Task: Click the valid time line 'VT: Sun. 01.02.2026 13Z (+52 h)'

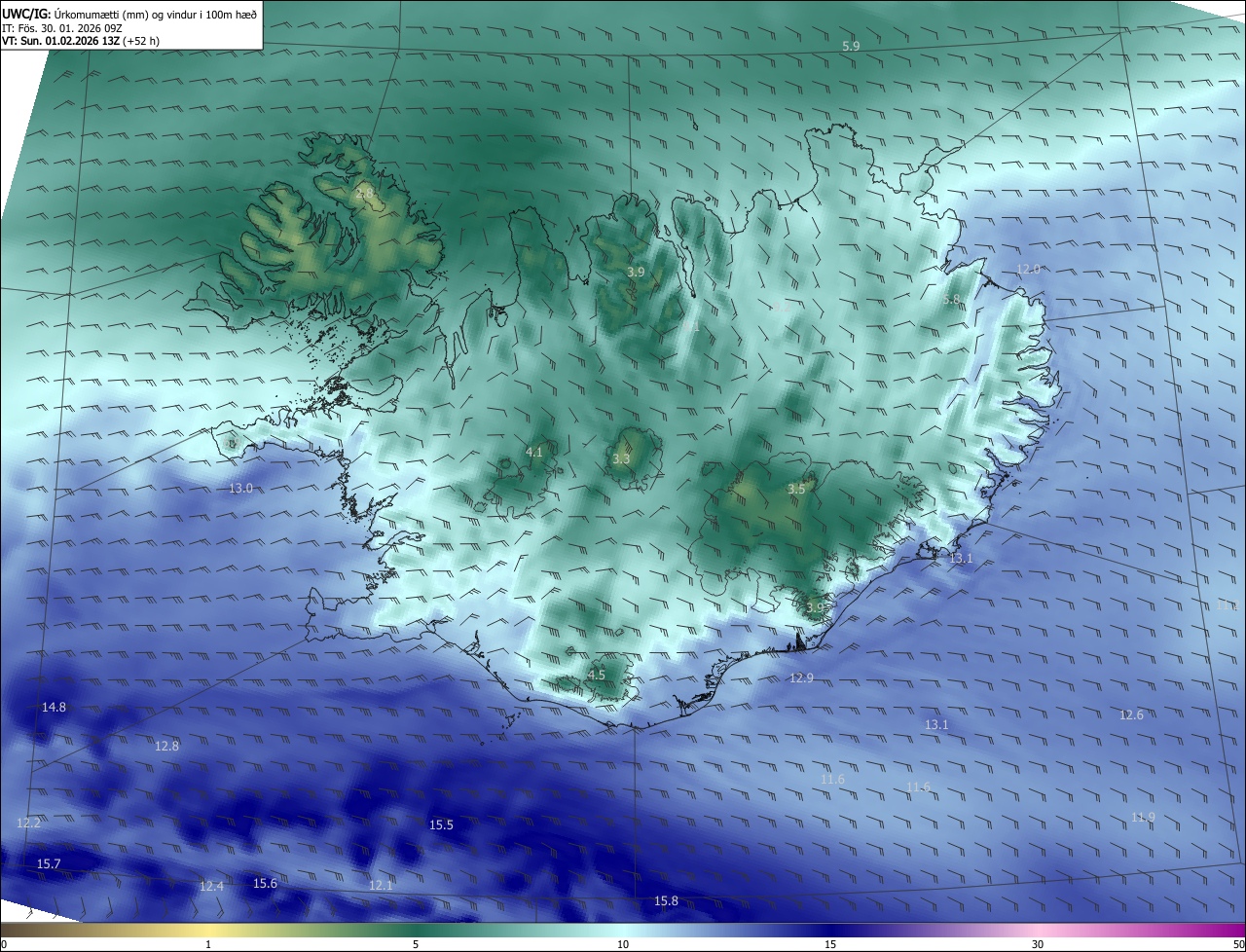Action: point(81,42)
